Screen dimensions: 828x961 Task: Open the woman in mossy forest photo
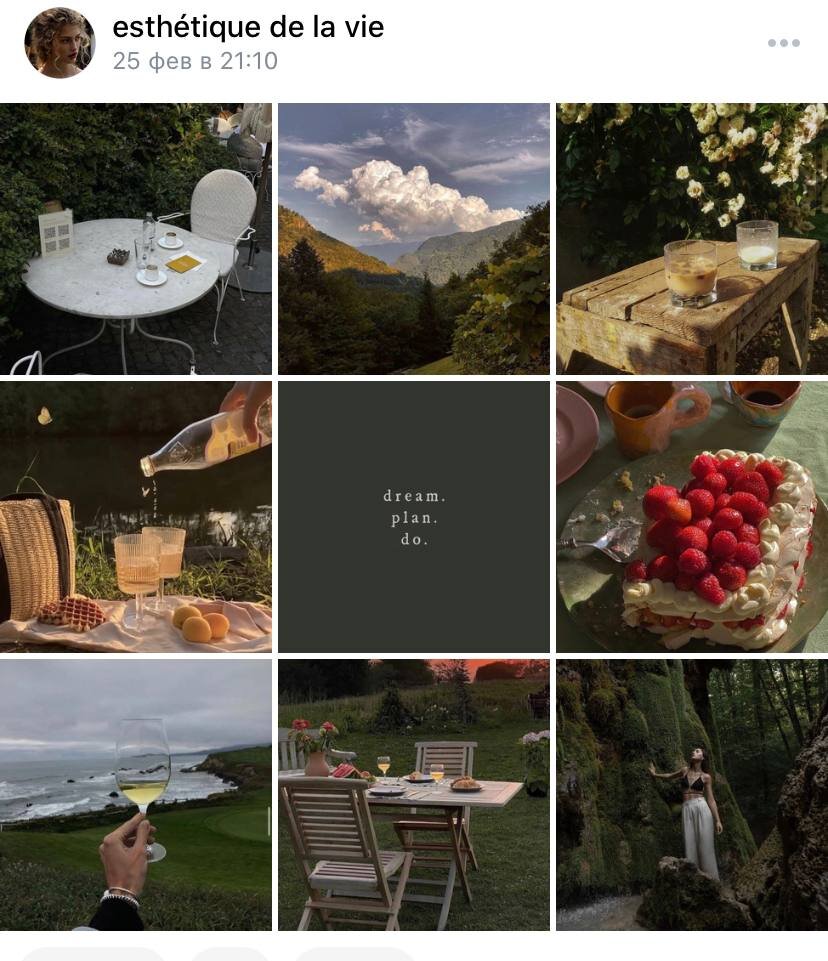pos(692,795)
